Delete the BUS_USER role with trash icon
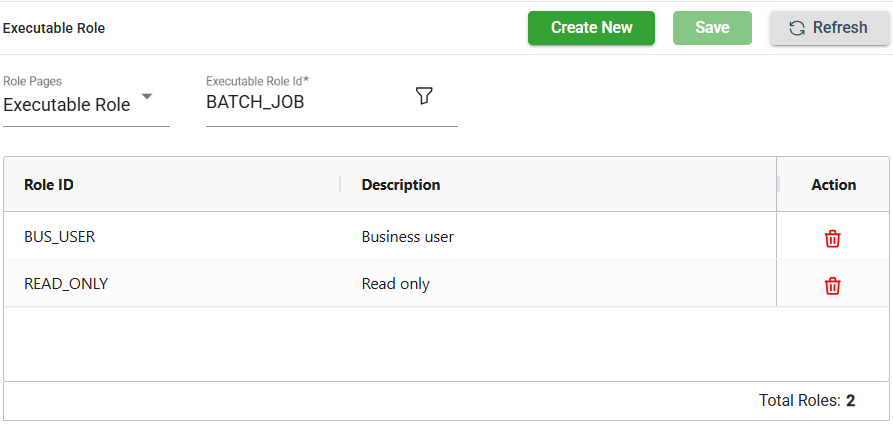The height and width of the screenshot is (425, 893). click(x=832, y=238)
